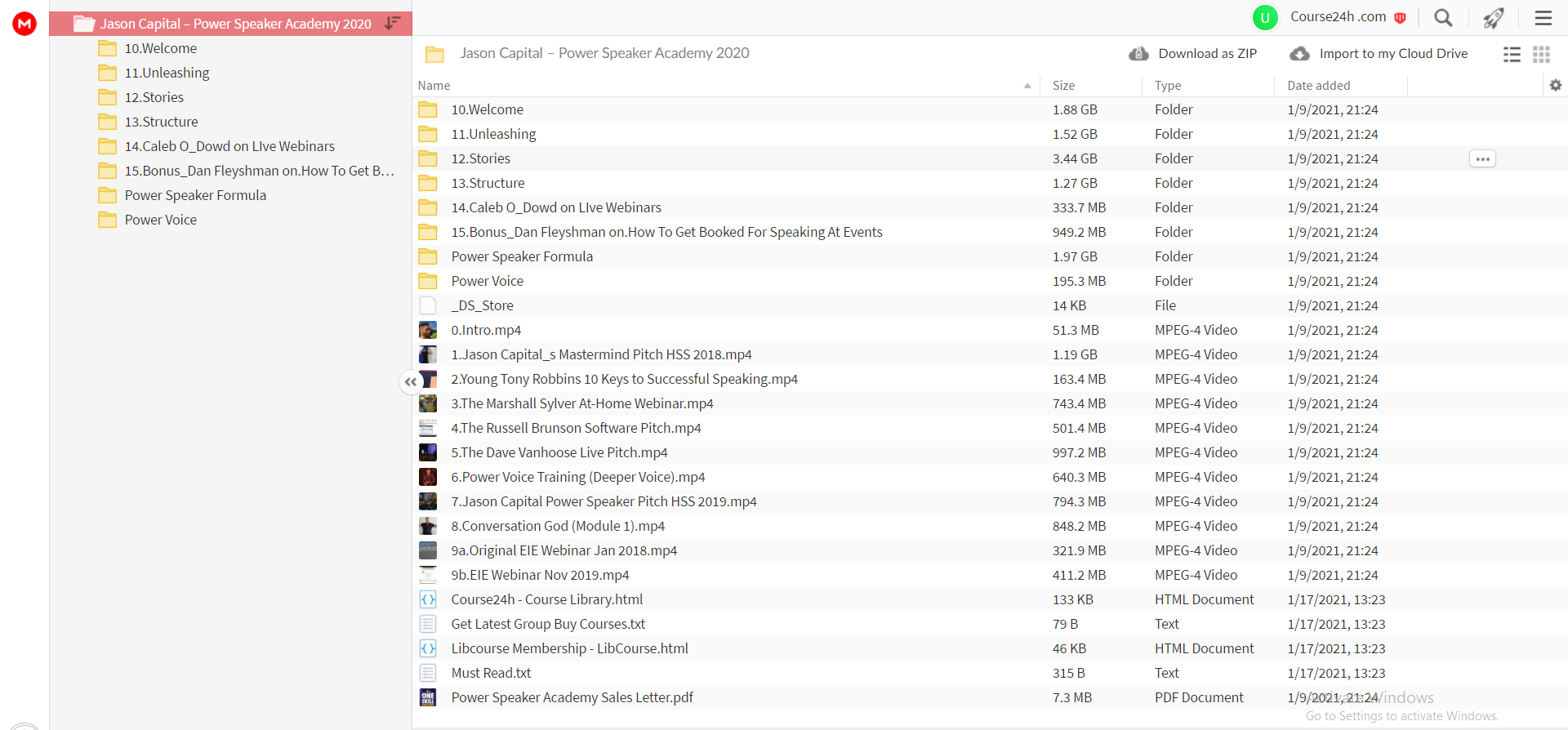Click thumbnail of 6.Power Voice Training video
1568x730 pixels.
(428, 477)
